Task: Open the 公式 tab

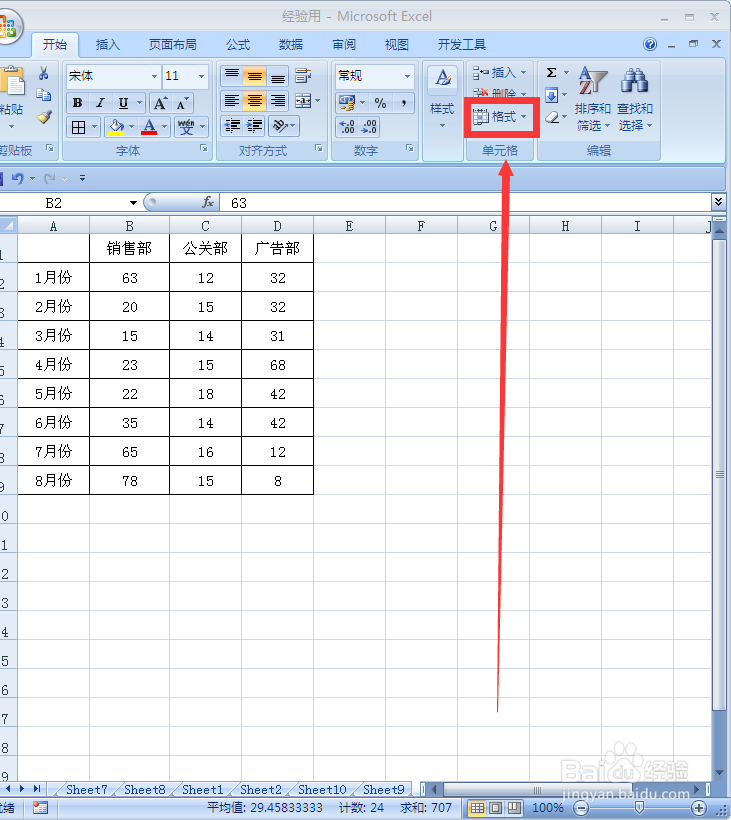Action: 238,44
